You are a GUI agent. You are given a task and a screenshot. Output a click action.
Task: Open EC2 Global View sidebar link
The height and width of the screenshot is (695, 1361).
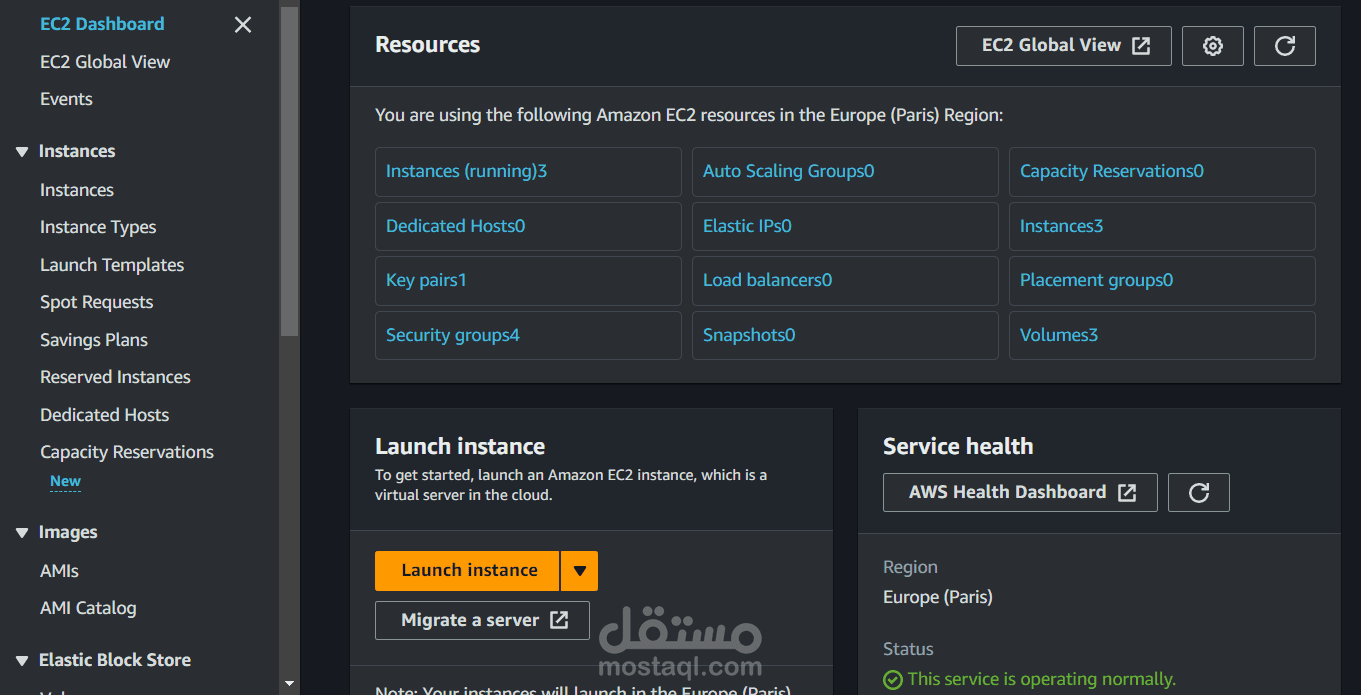pos(105,62)
